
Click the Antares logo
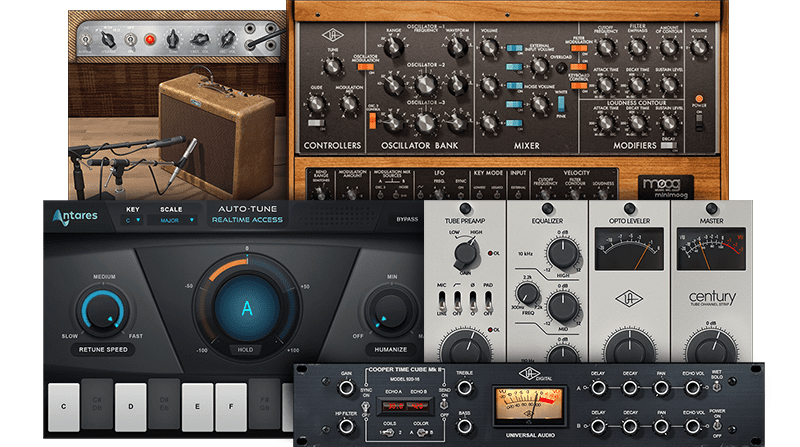point(74,216)
